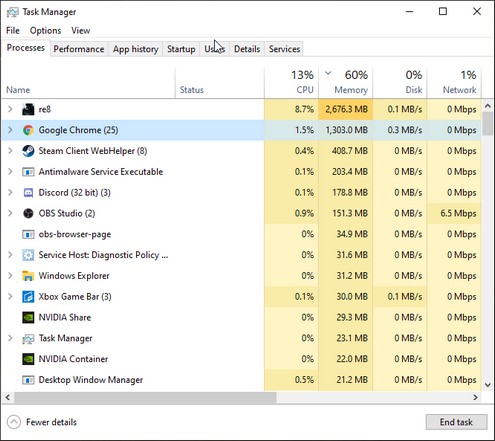Click the scroll left arrow
Screen dimensions: 495x441
tap(8, 397)
